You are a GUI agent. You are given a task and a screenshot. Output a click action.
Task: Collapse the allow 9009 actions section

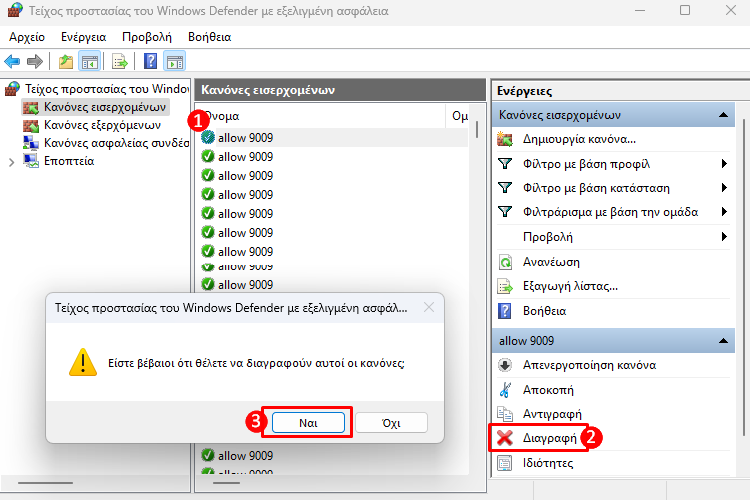point(723,341)
